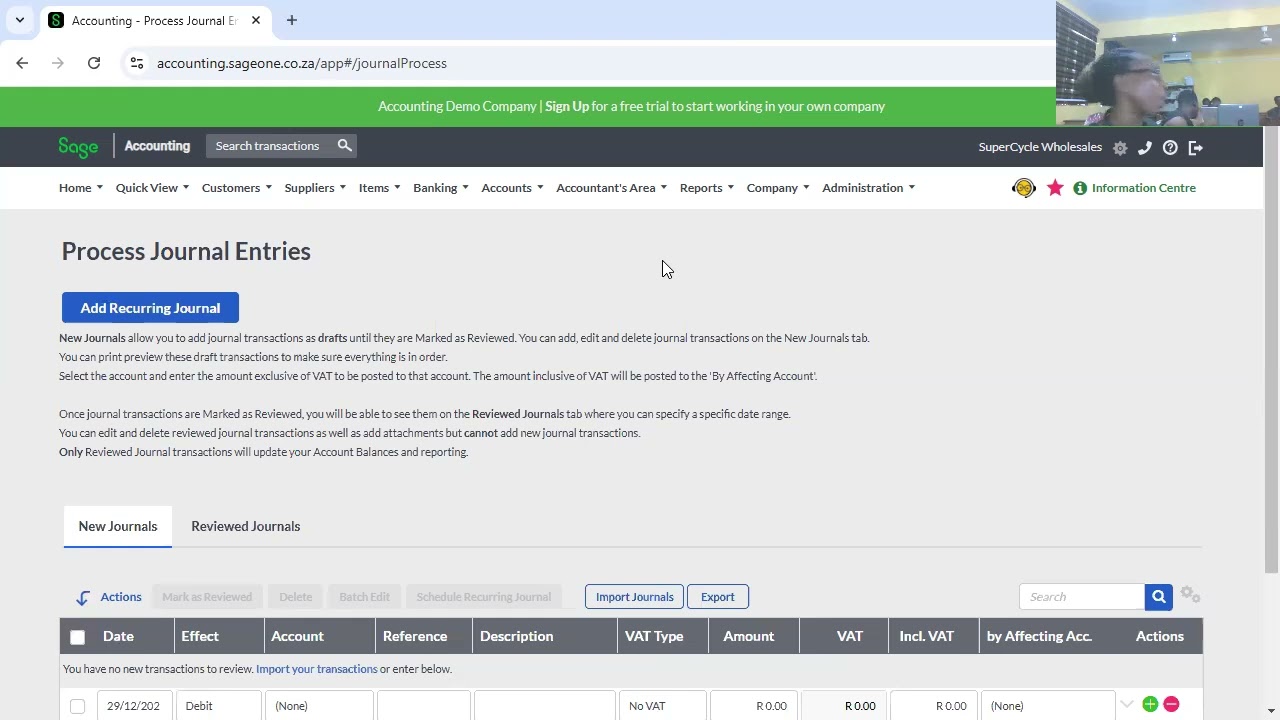The height and width of the screenshot is (720, 1280).
Task: Click the Amount field in journal row
Action: 753,706
